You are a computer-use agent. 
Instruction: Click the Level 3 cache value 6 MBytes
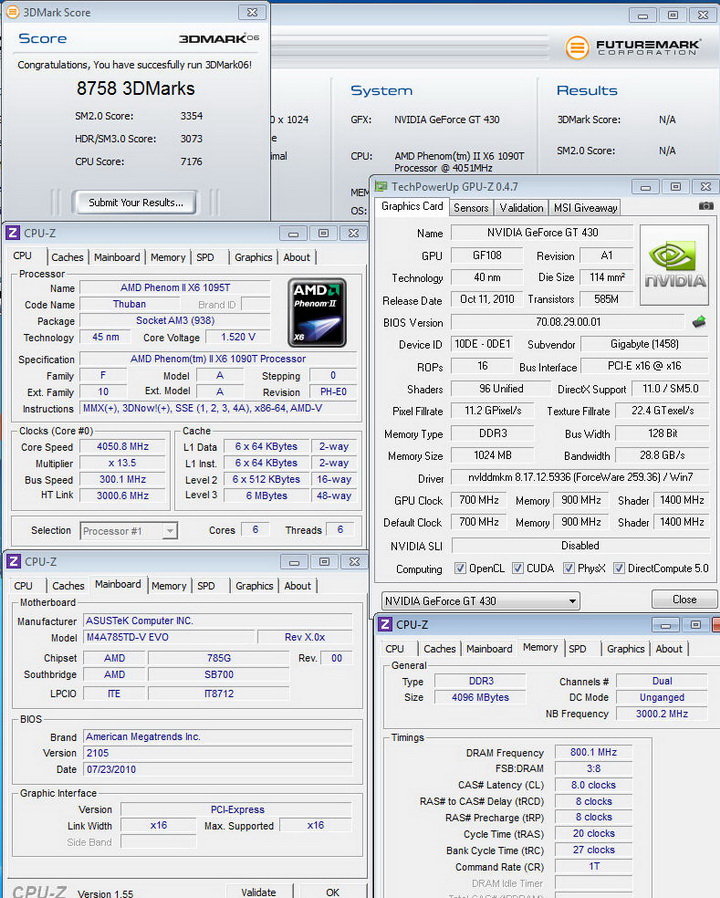(266, 495)
